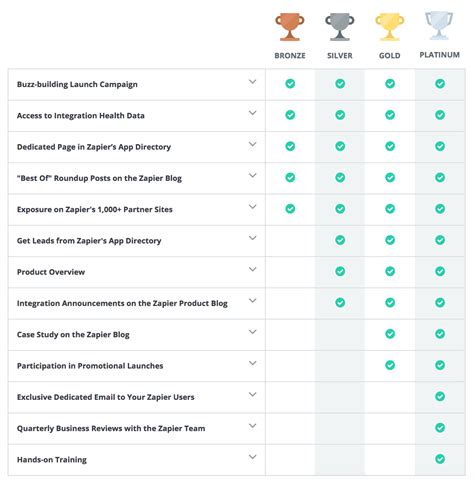
Task: Click Gold checkmark for Case Study row
Action: click(x=390, y=334)
